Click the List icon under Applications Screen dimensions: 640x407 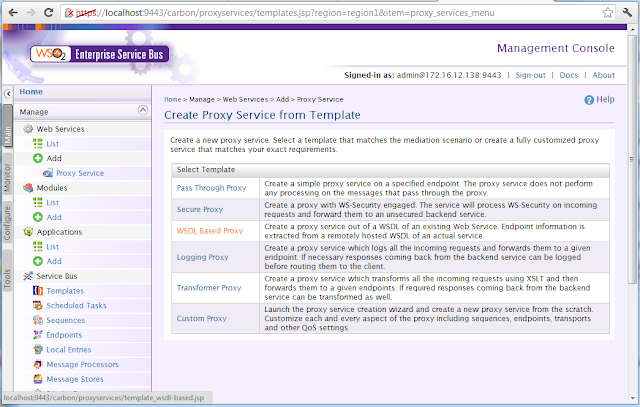point(38,247)
